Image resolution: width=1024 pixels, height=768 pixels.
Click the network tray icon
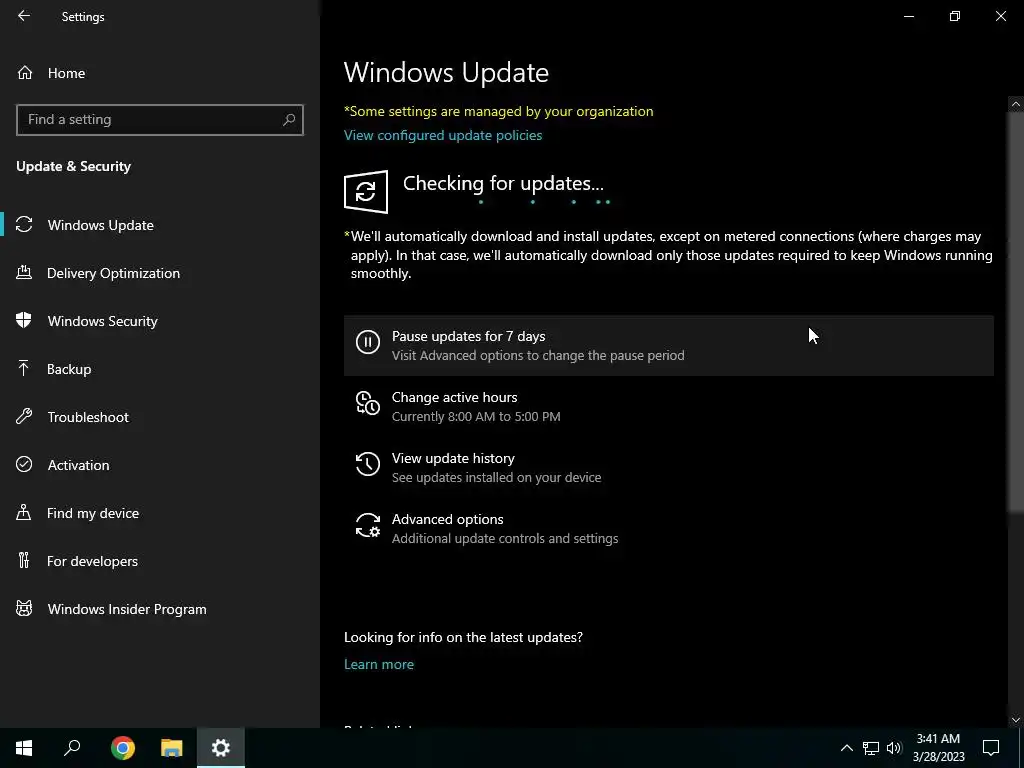[x=871, y=748]
